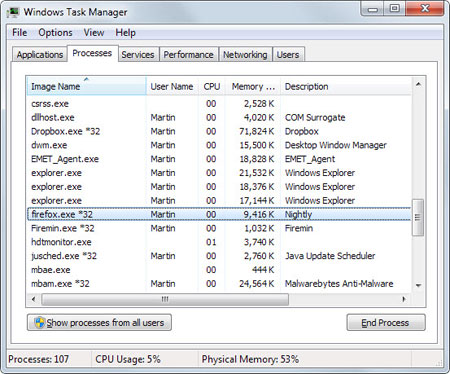Viewport: 450px width, 374px height.
Task: Click the 444 K memory value
Action: point(263,270)
